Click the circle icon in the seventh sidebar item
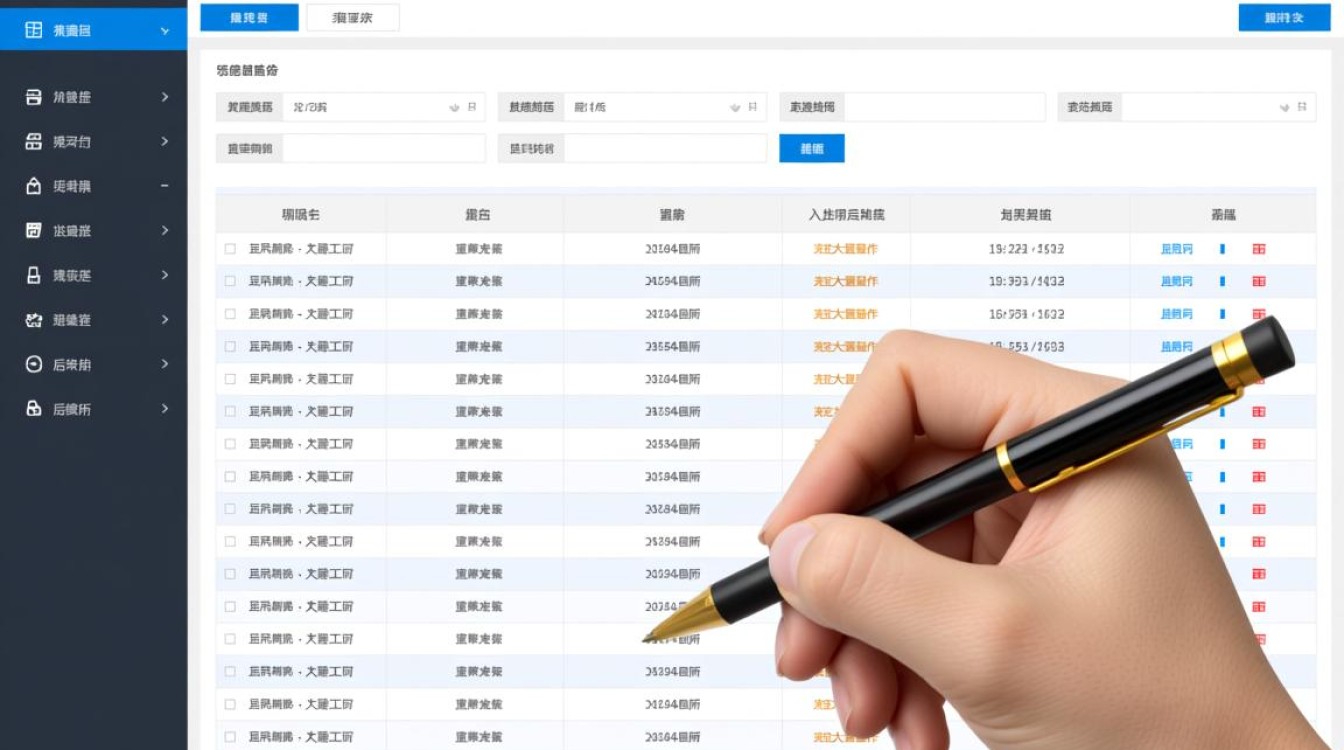 [33, 365]
